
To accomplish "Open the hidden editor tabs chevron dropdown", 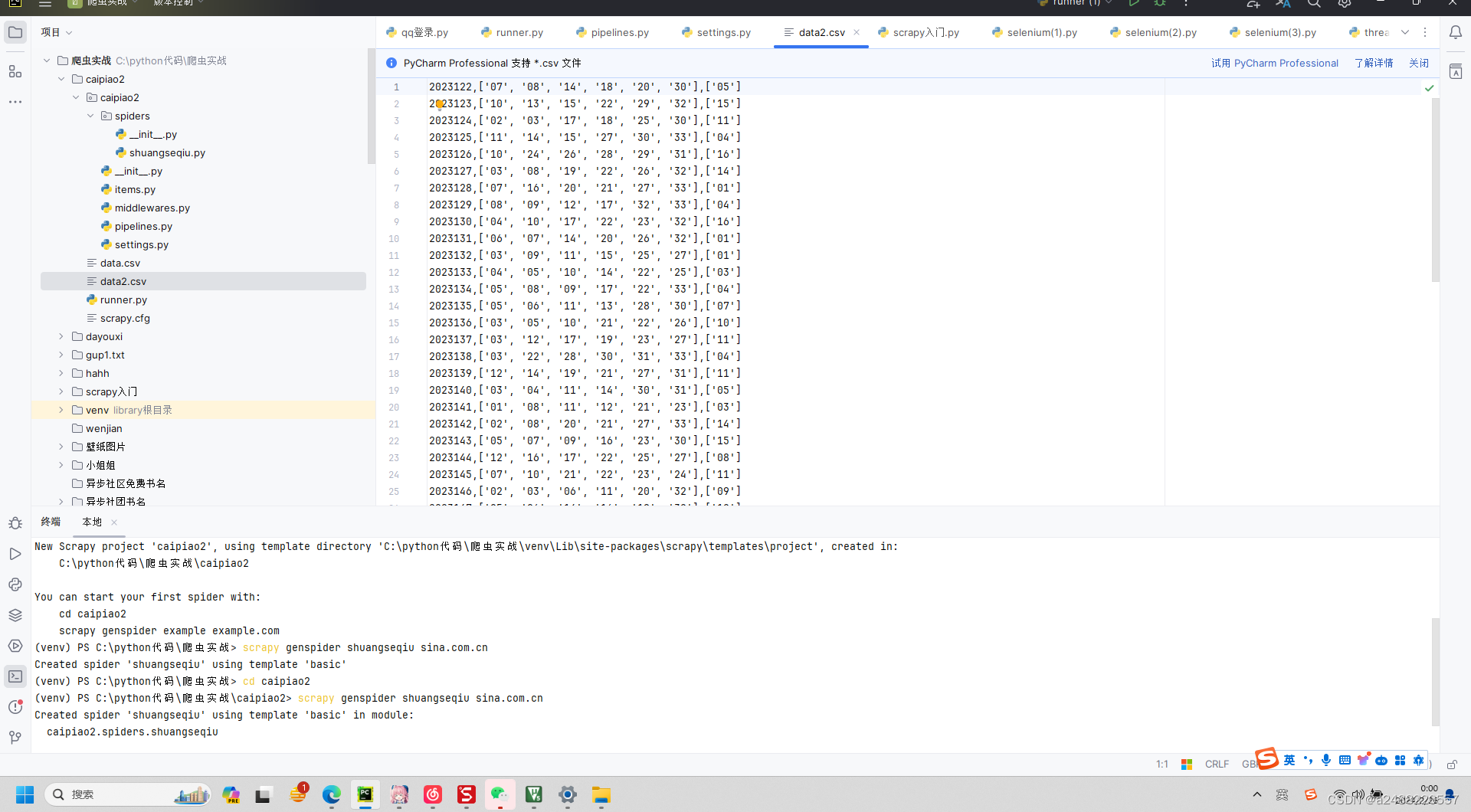I will [x=1405, y=32].
